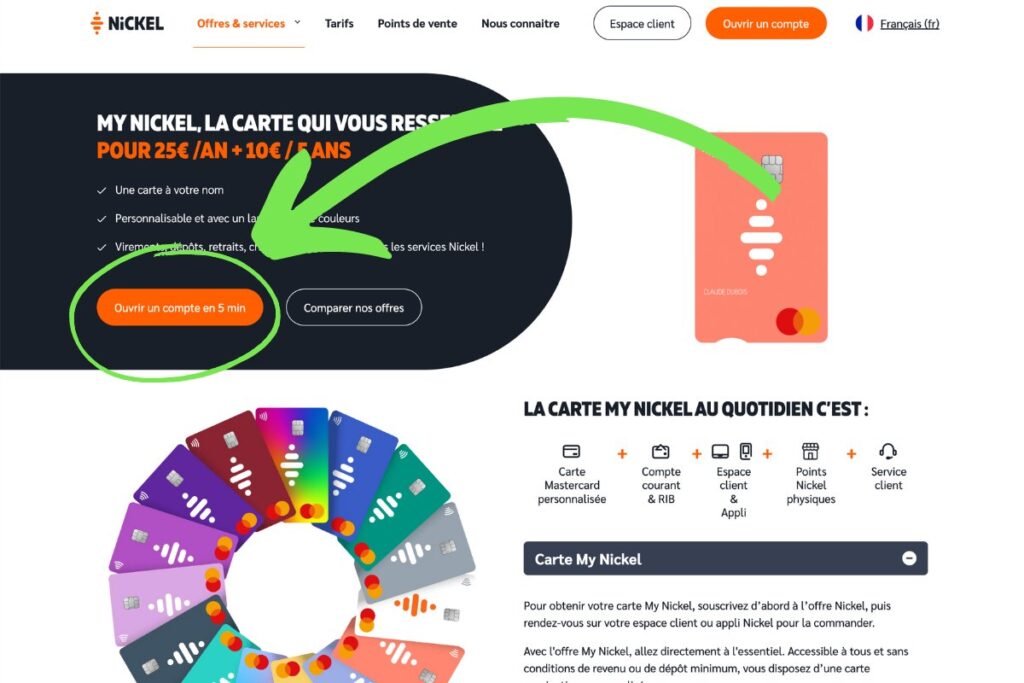Image resolution: width=1024 pixels, height=683 pixels.
Task: Click the Comparer nos offres button
Action: click(354, 308)
